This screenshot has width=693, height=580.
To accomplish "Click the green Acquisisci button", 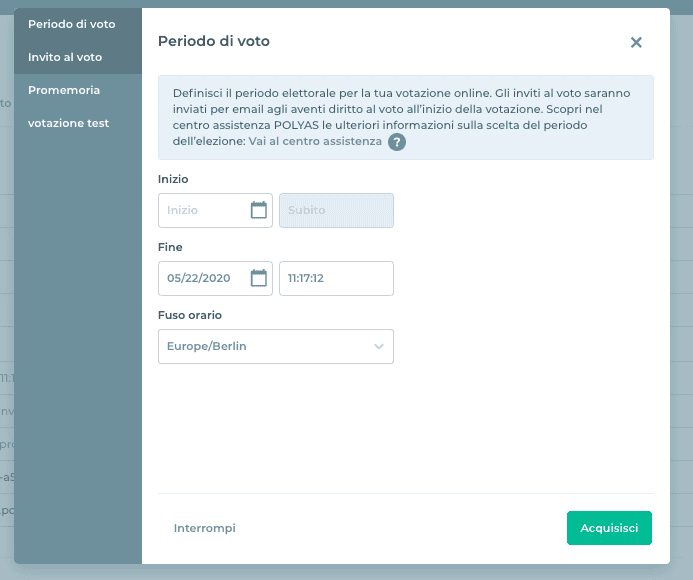I will point(609,528).
